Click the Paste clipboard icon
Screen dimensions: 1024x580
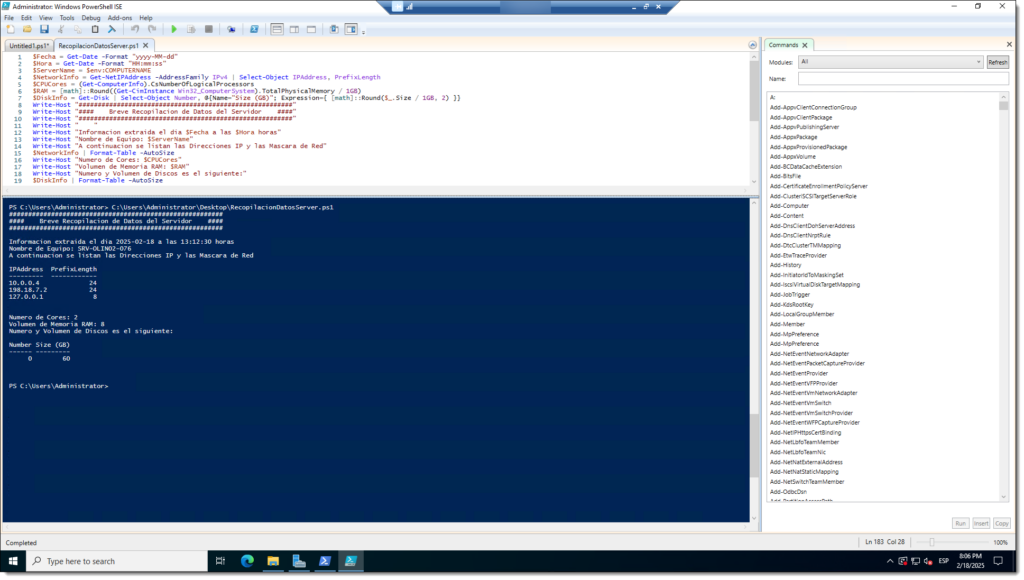(95, 29)
